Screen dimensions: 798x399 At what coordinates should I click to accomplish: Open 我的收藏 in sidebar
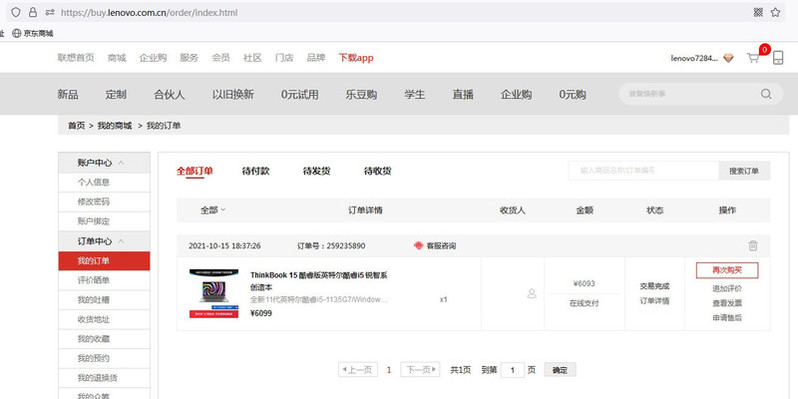coord(93,339)
